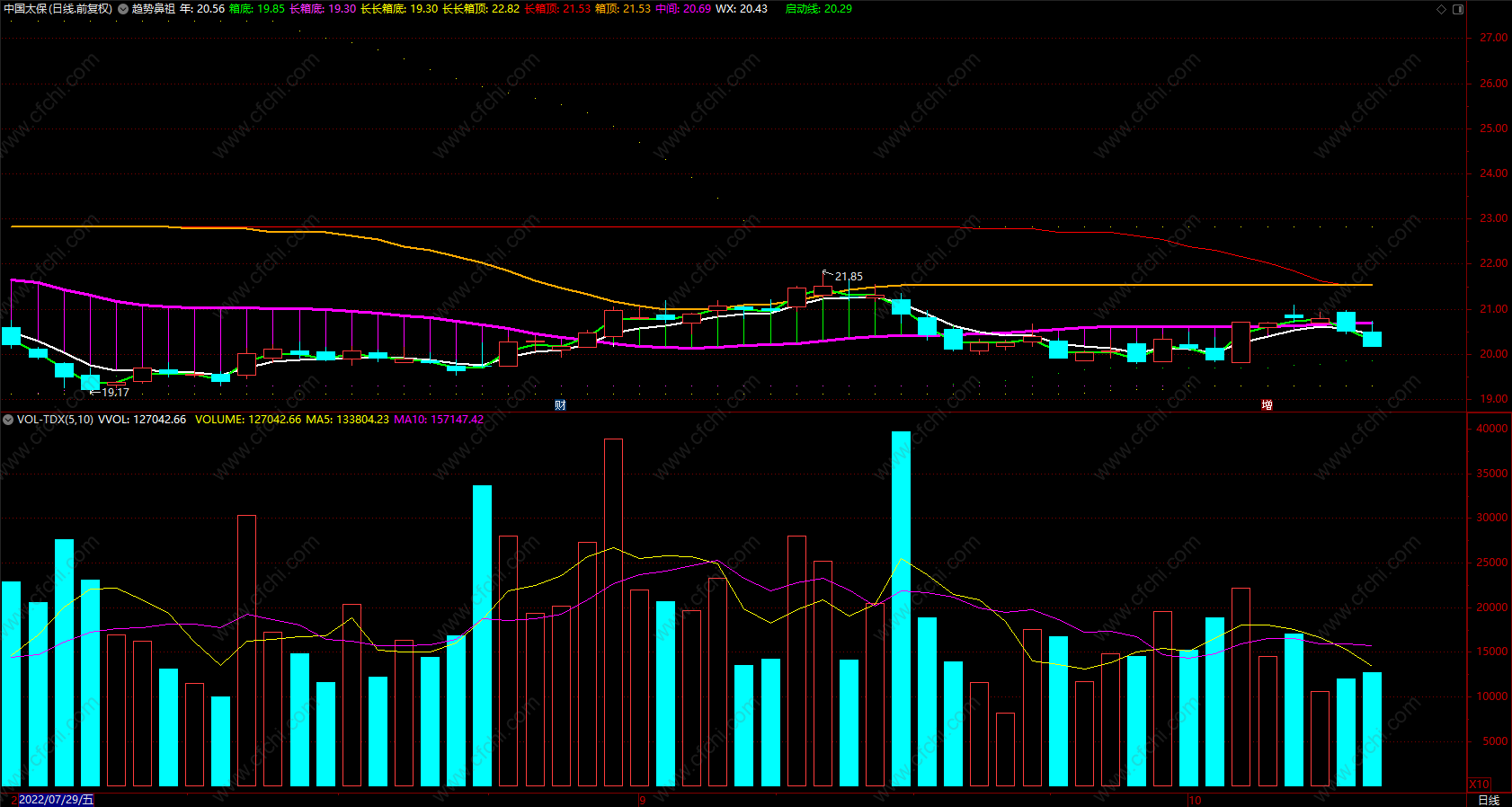Click the 趋势鼻祖 indicator name
This screenshot has width=1512, height=807.
(x=154, y=9)
